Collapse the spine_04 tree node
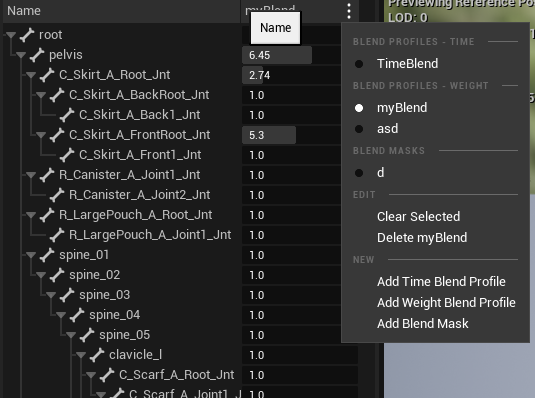Viewport: 535px width, 398px height. [x=61, y=315]
